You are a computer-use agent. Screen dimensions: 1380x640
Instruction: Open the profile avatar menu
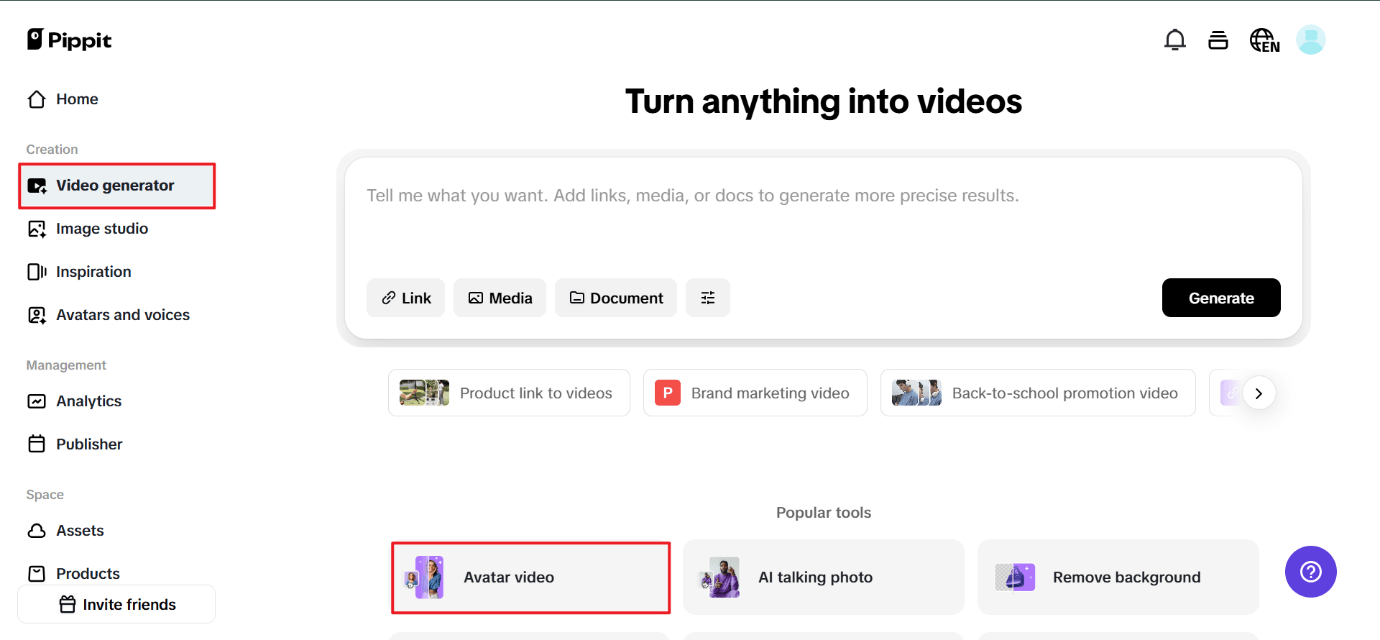1310,39
